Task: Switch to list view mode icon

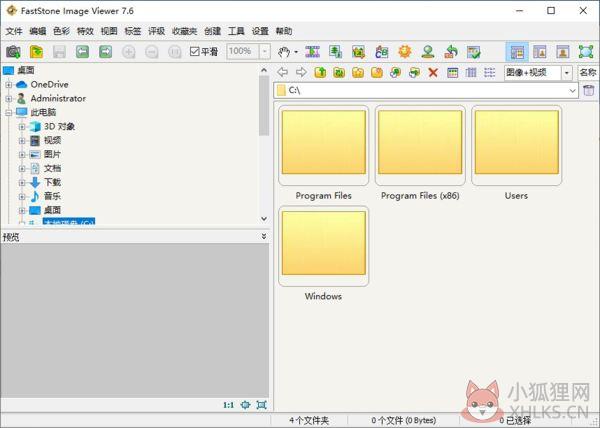Action: pos(489,72)
